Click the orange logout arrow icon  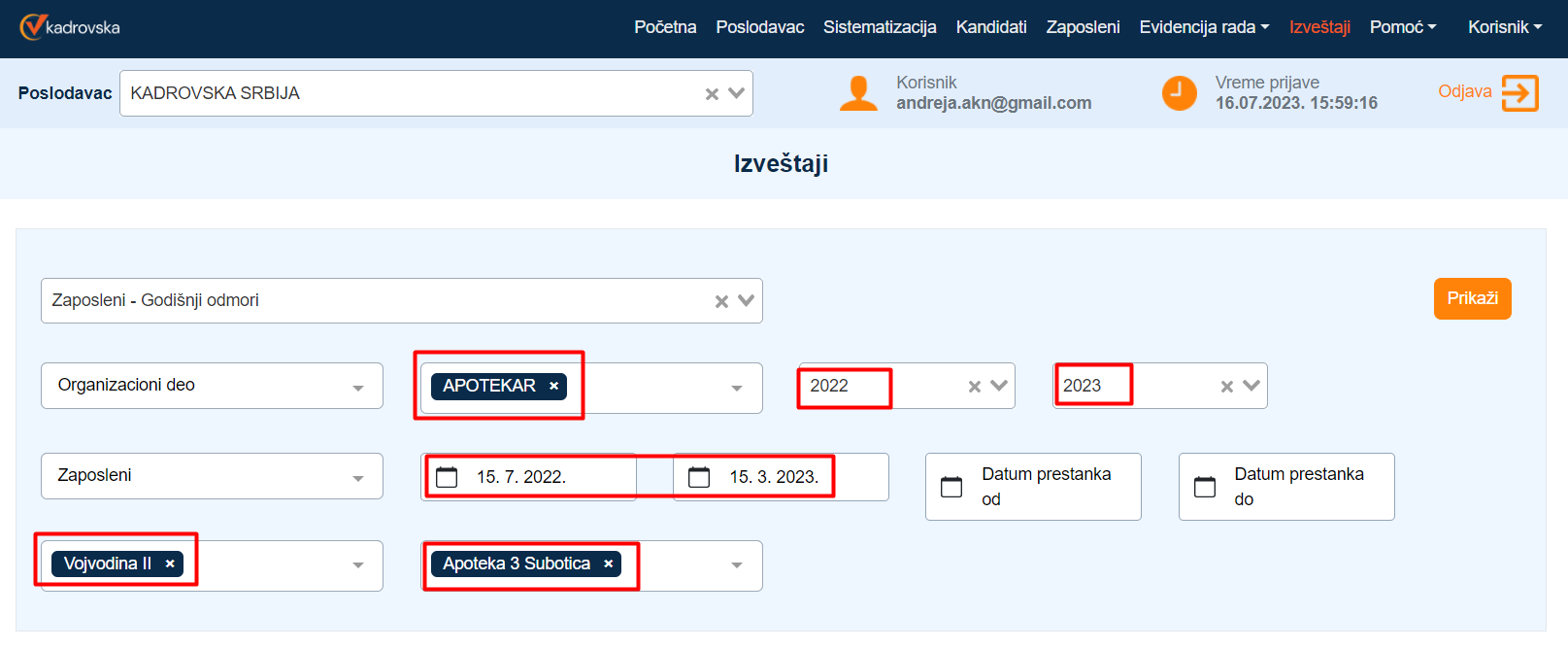point(1519,93)
